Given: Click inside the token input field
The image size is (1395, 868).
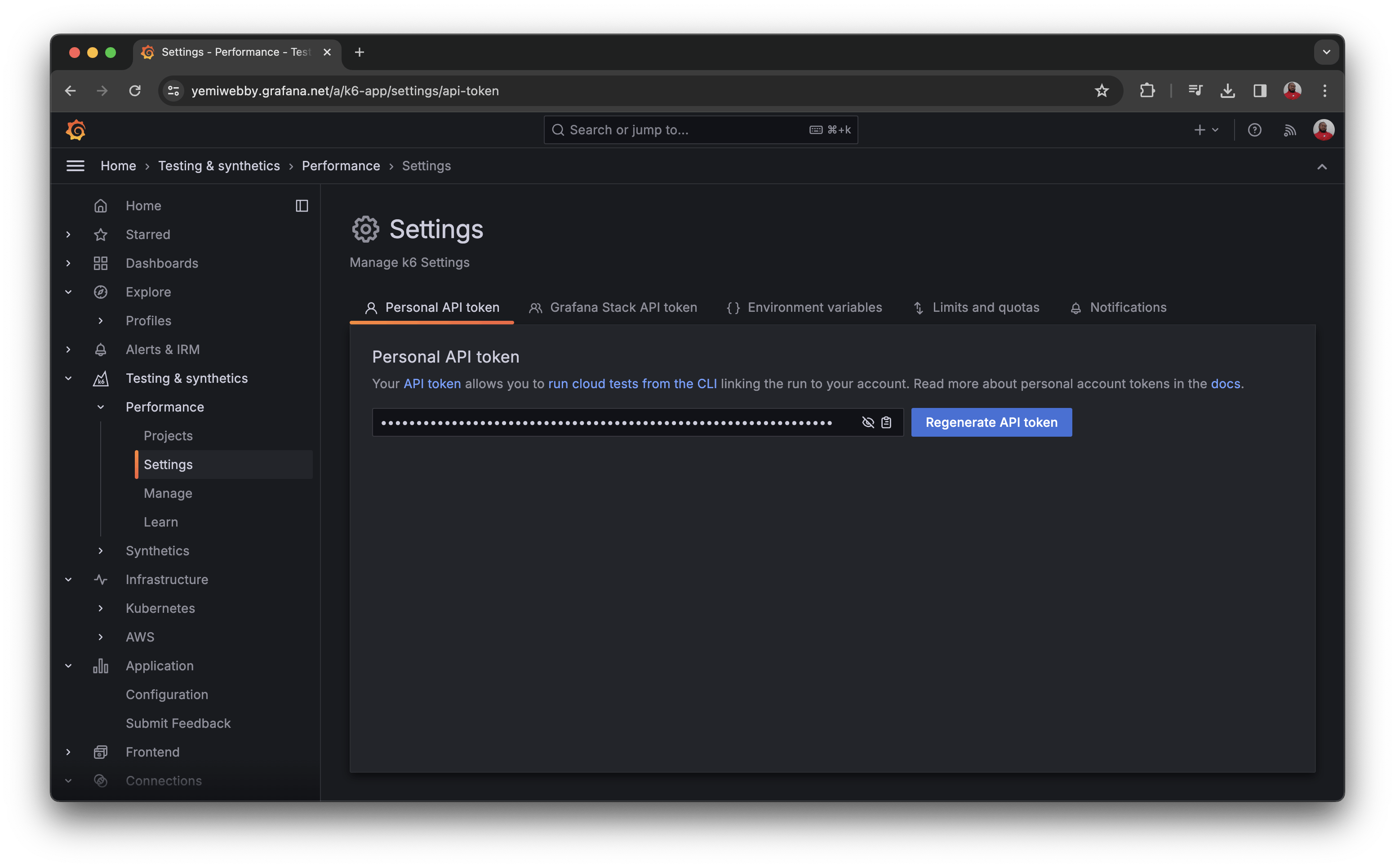Looking at the screenshot, I should point(603,422).
